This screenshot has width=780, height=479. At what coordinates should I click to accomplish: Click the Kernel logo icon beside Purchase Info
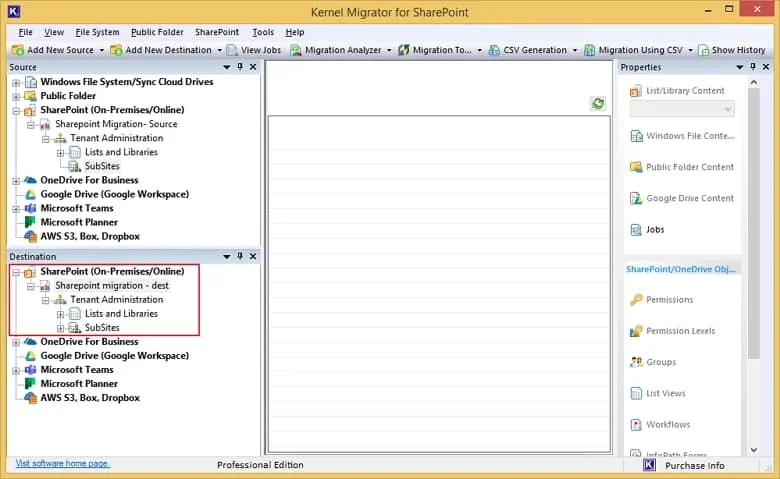(x=649, y=465)
